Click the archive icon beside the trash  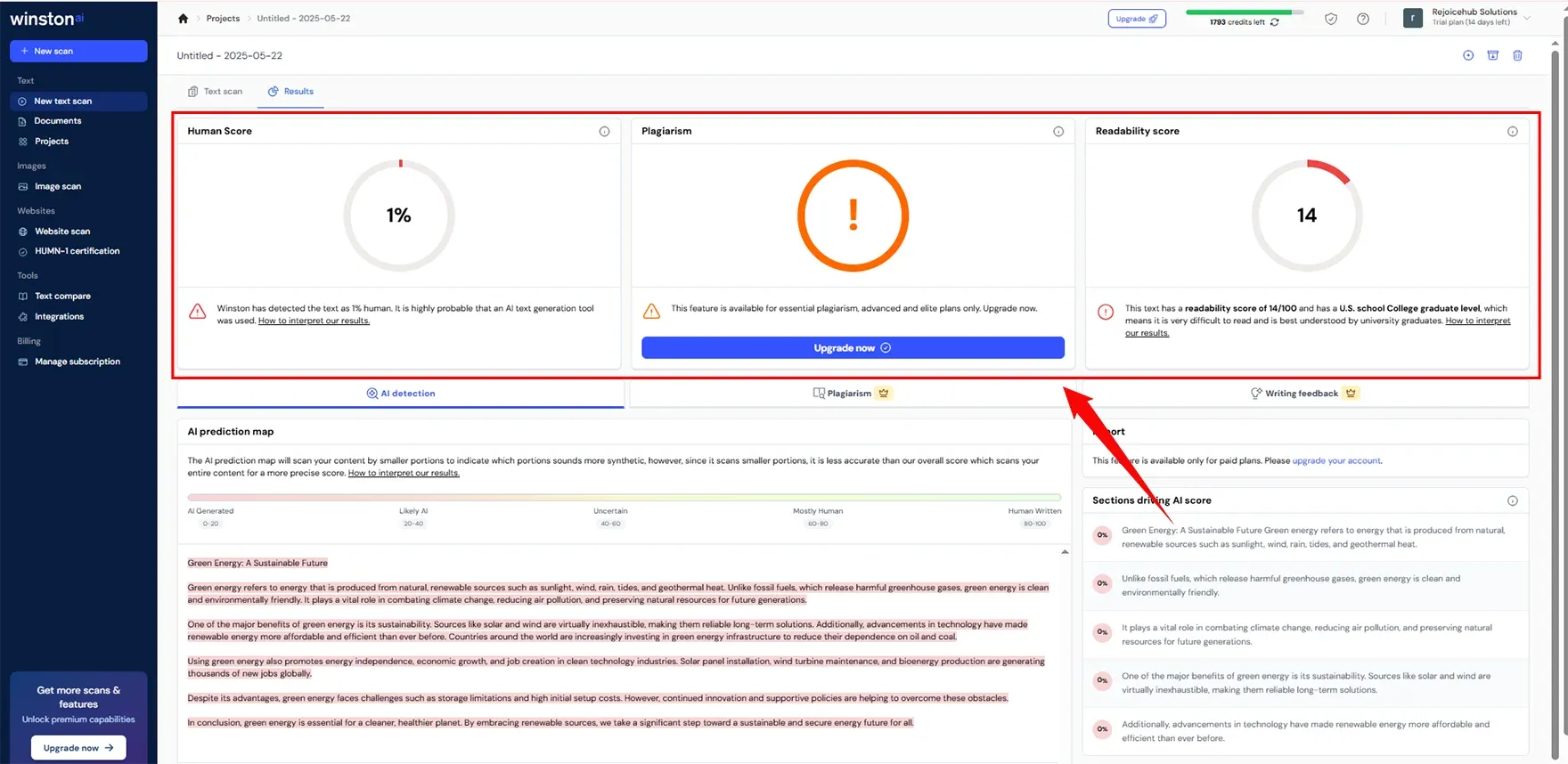(x=1492, y=55)
